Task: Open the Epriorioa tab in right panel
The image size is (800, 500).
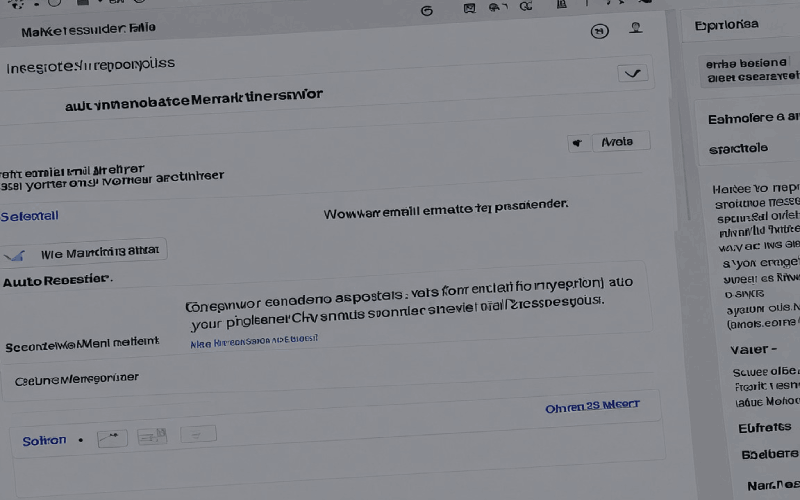Action: point(726,25)
